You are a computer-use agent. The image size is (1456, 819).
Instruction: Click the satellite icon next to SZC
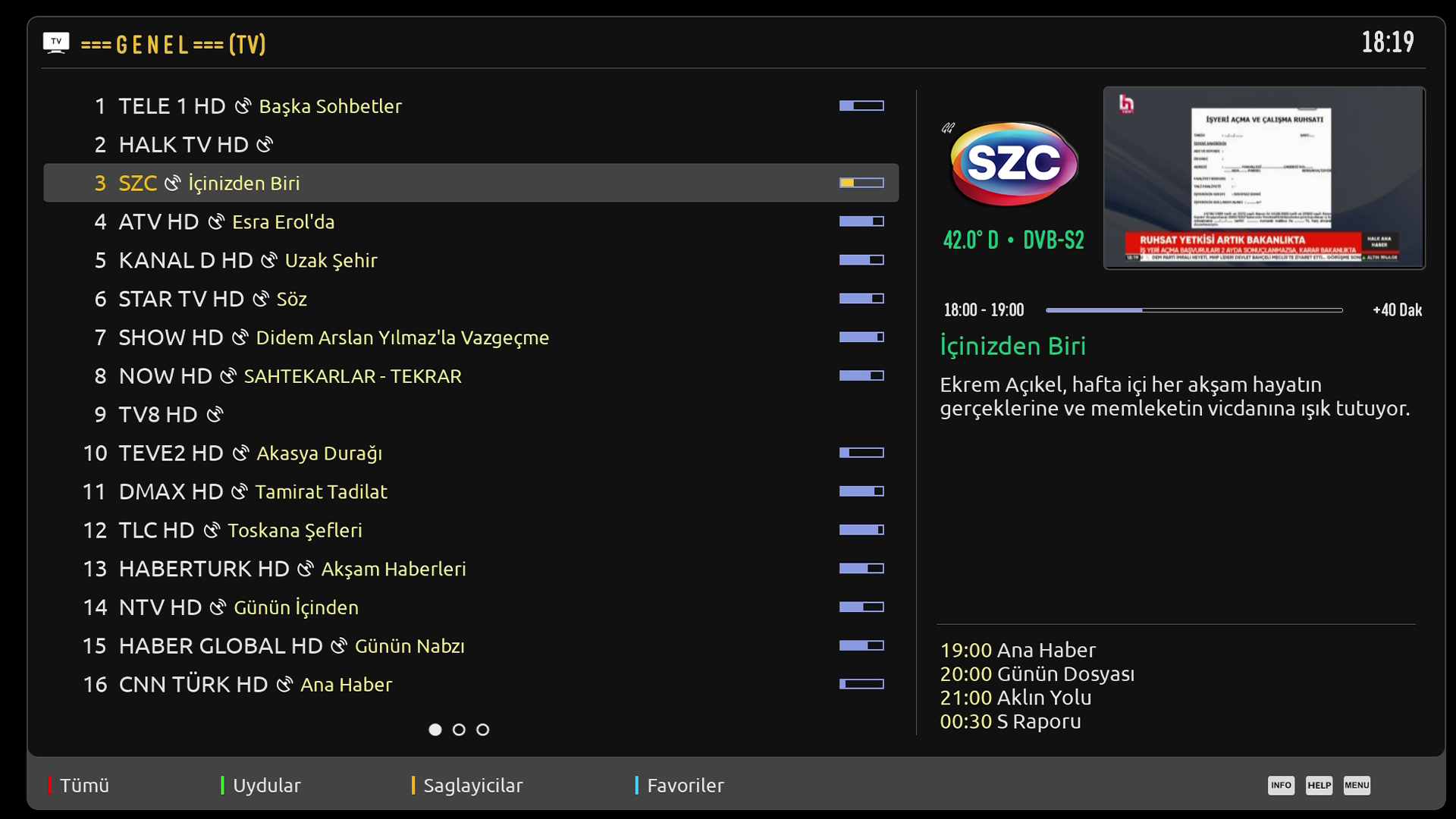(173, 184)
